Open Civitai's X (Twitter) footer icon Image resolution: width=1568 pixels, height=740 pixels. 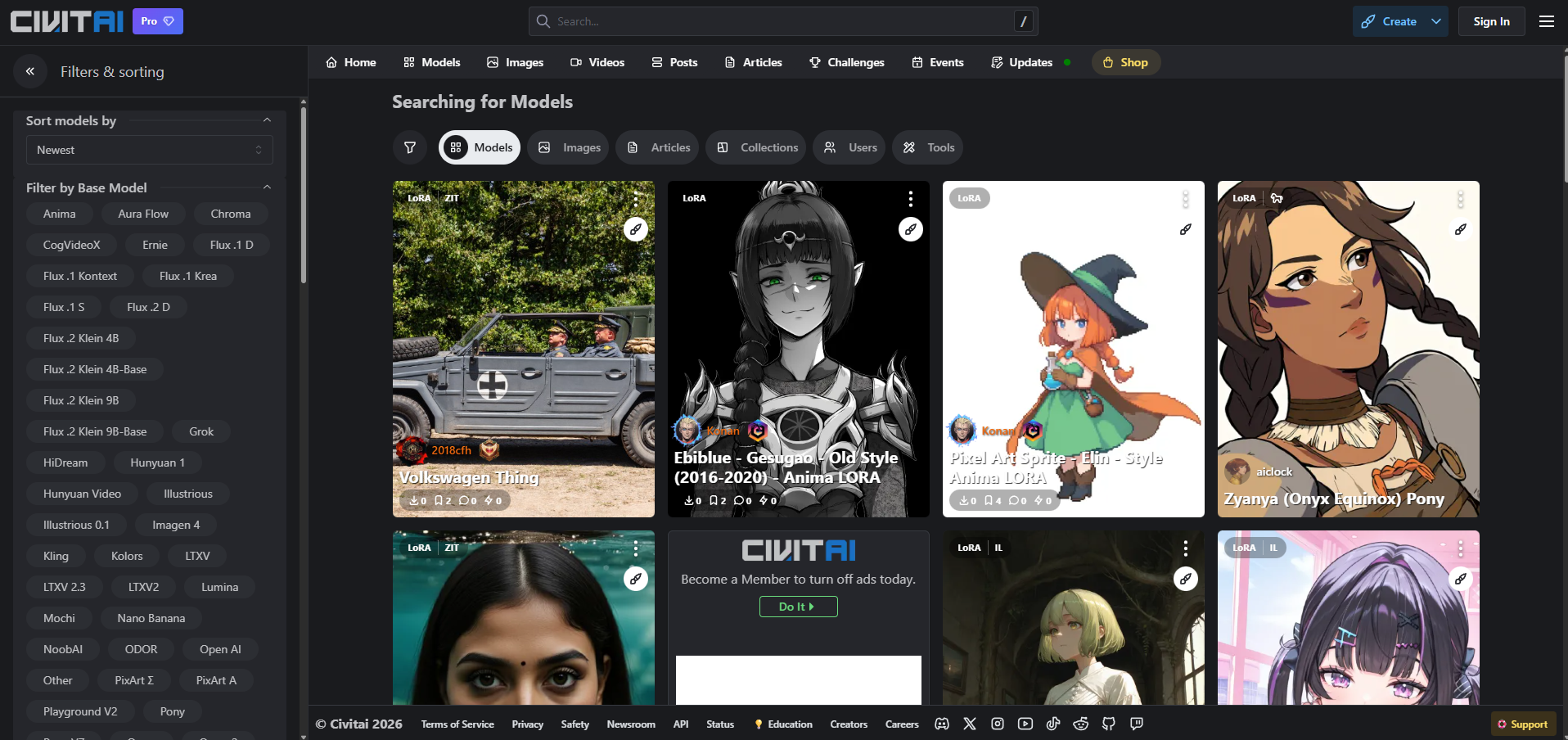click(x=970, y=724)
